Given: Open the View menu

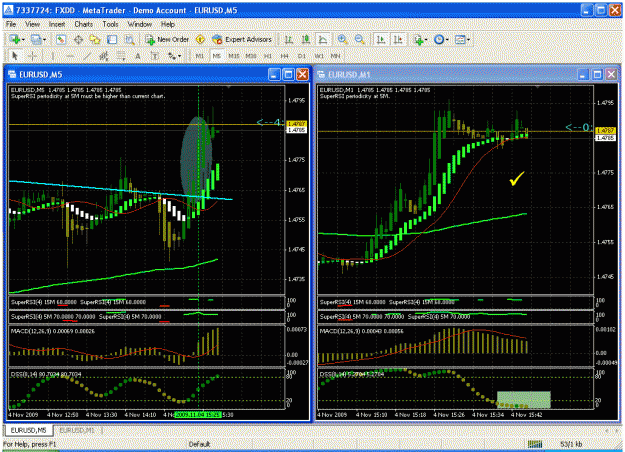Looking at the screenshot, I should tap(32, 24).
